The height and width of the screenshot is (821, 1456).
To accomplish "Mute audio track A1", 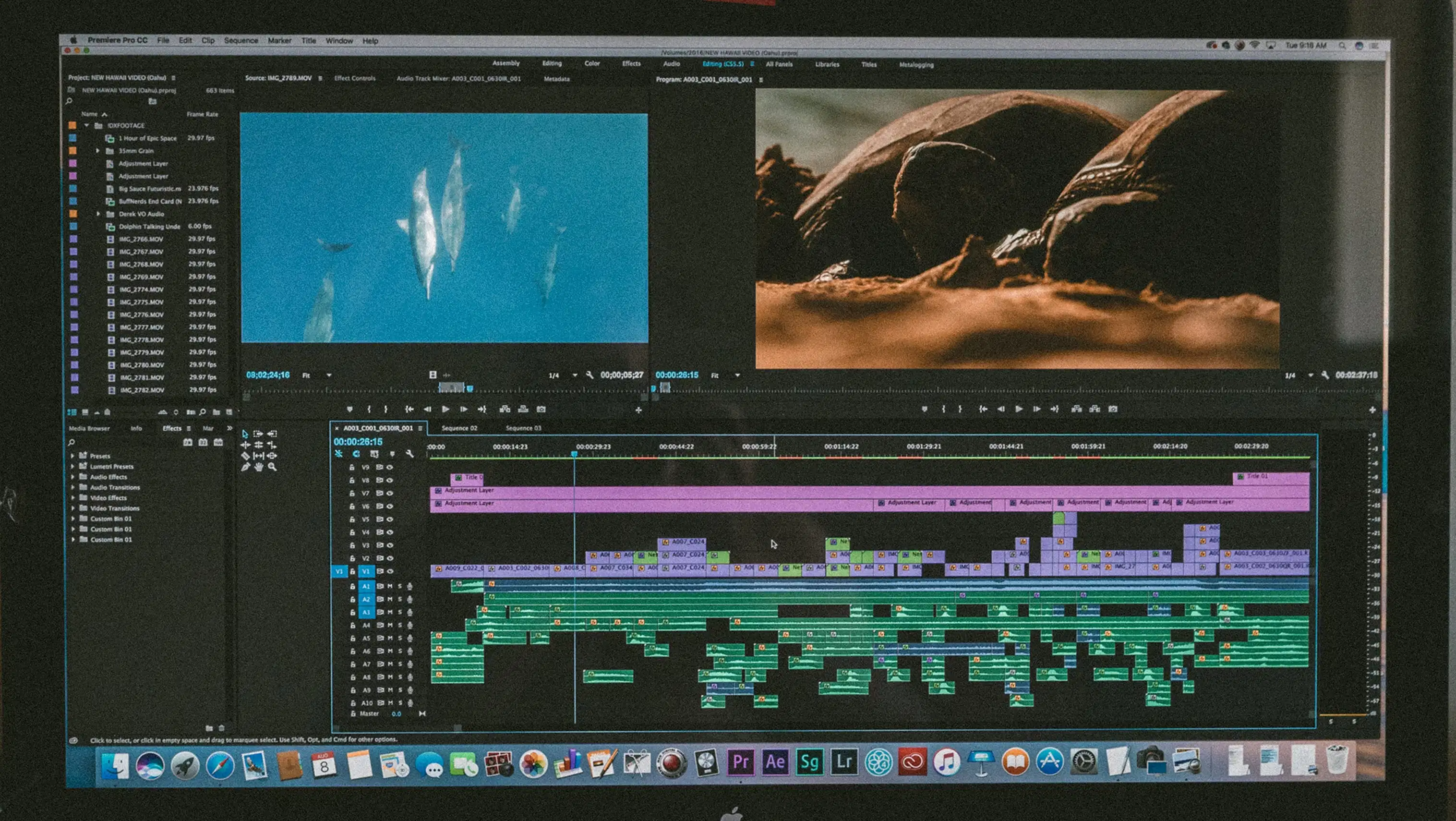I will [390, 586].
